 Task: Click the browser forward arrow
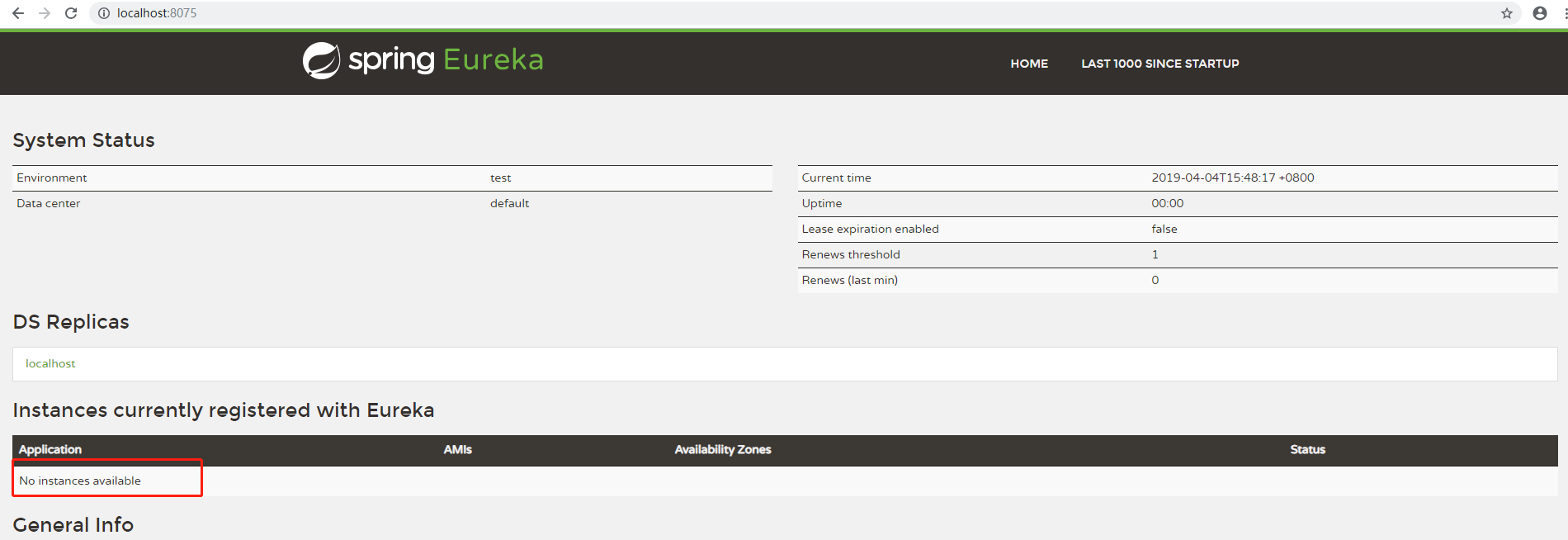tap(45, 13)
